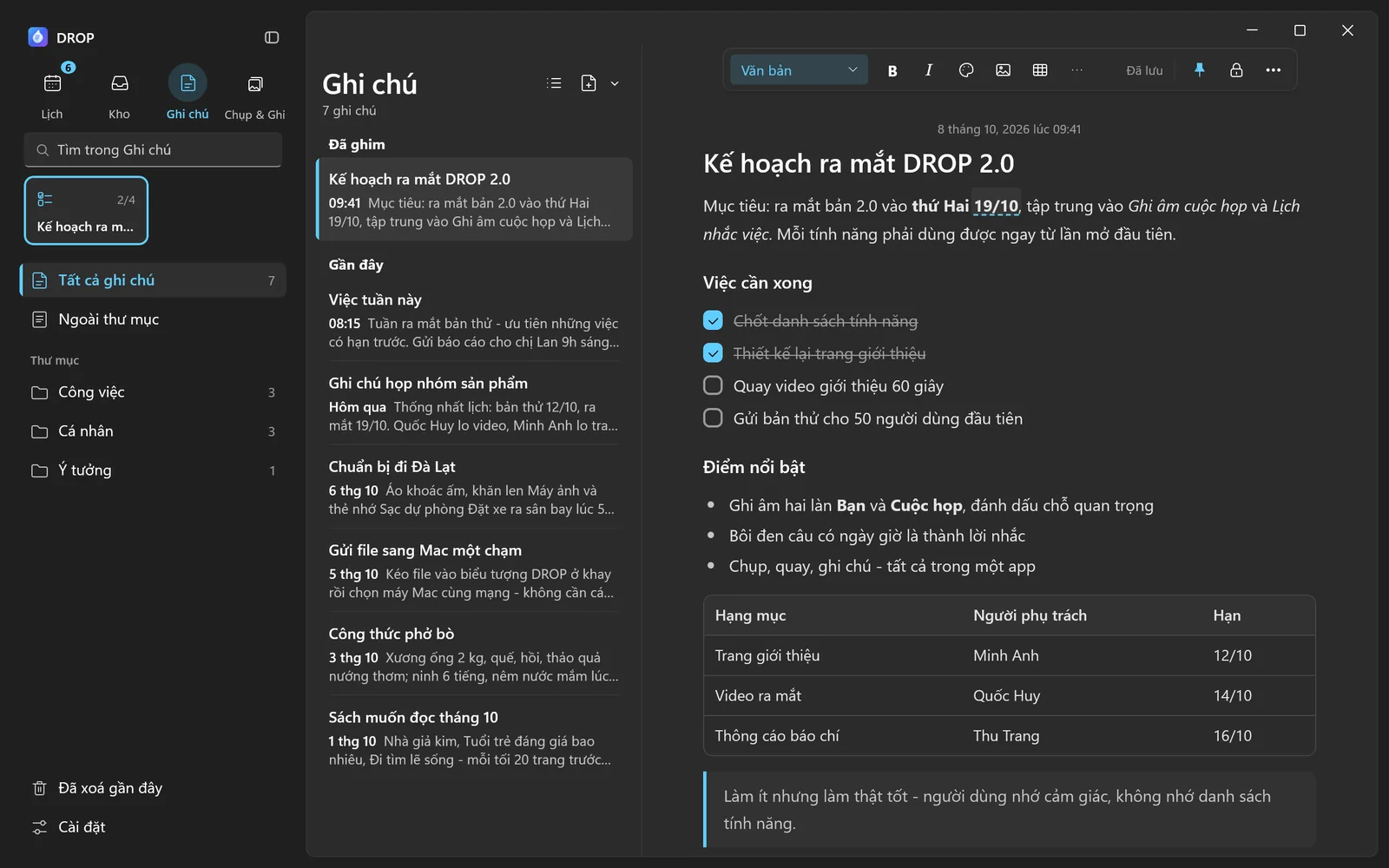Open the text color palette
The image size is (1389, 868).
tap(966, 70)
